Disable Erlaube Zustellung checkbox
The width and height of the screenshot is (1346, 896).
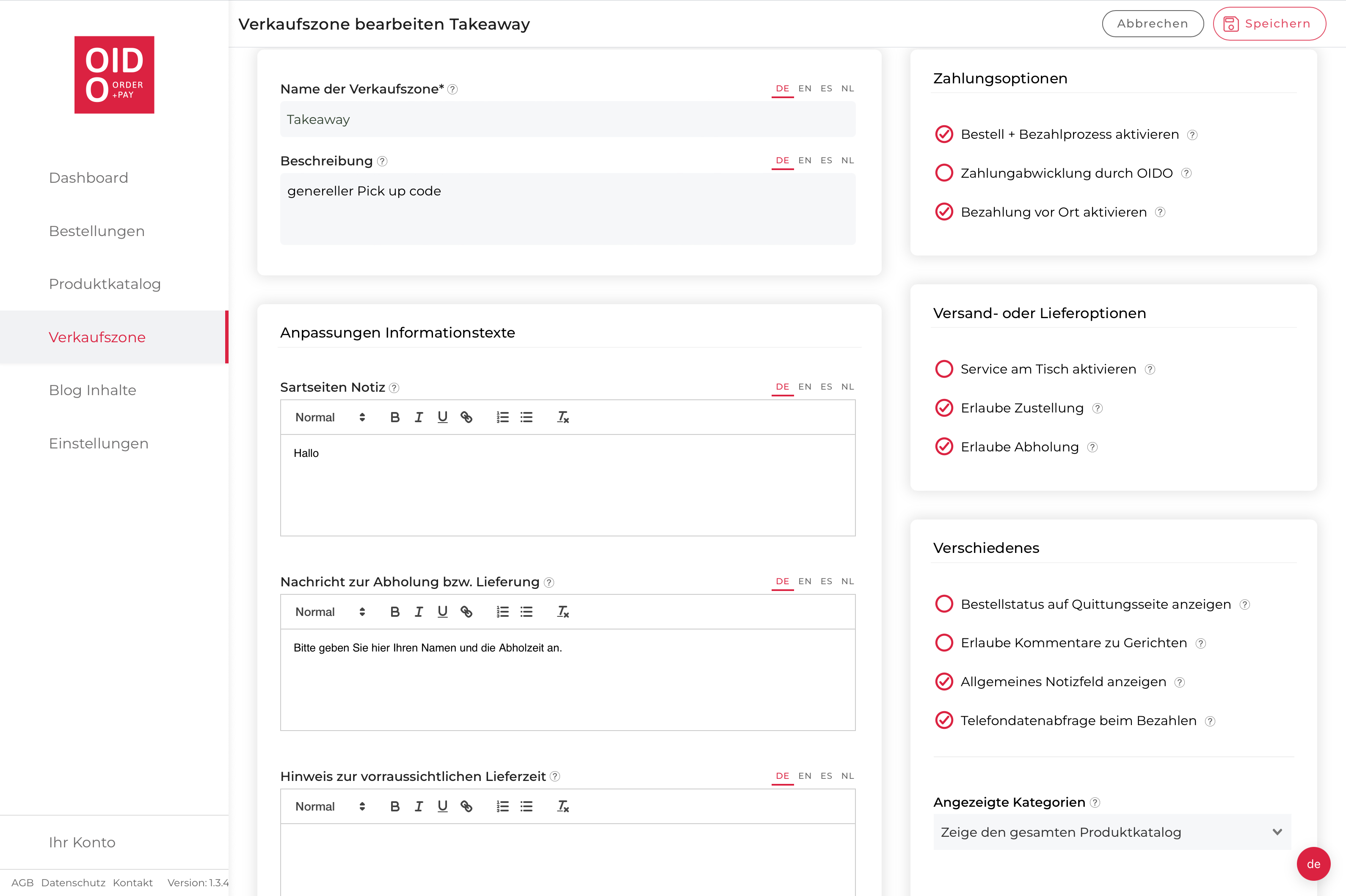point(944,408)
